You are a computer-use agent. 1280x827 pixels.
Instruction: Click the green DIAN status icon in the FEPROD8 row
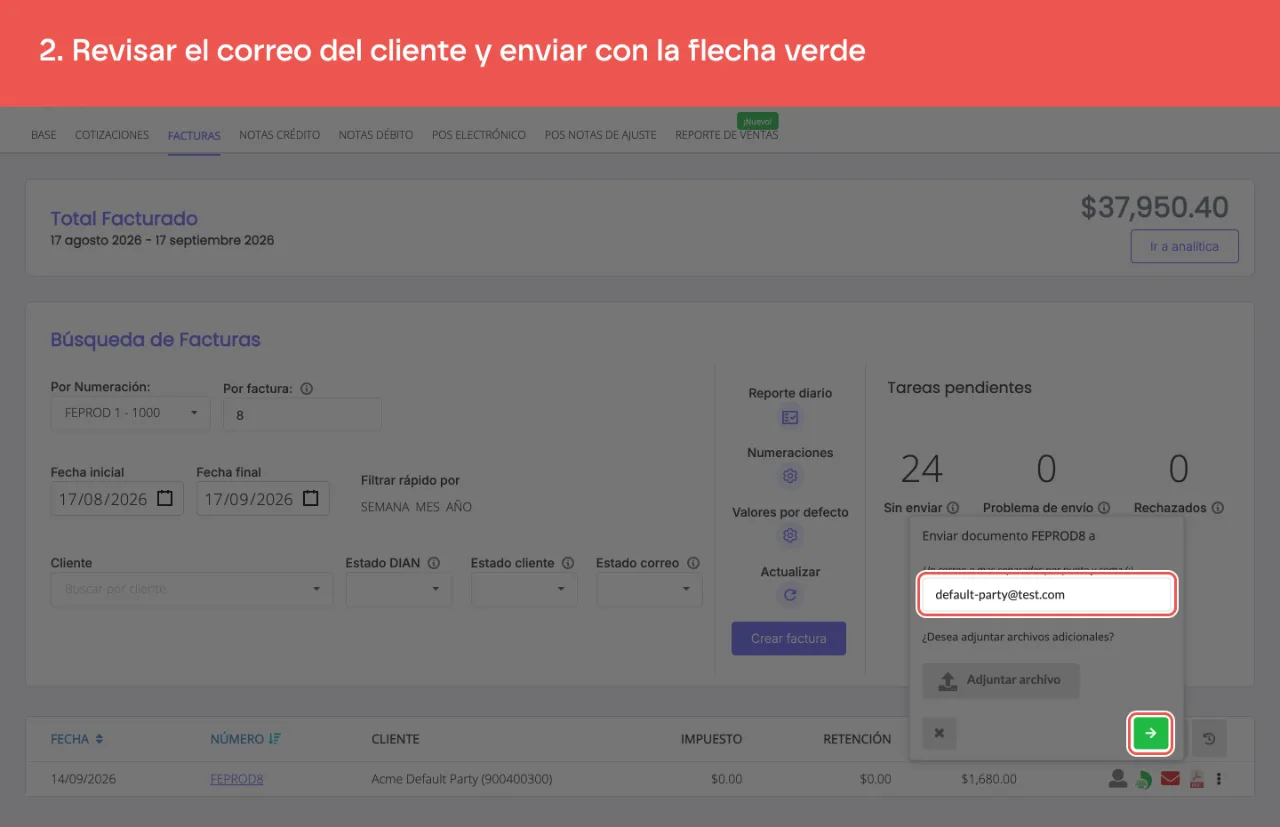[x=1143, y=779]
